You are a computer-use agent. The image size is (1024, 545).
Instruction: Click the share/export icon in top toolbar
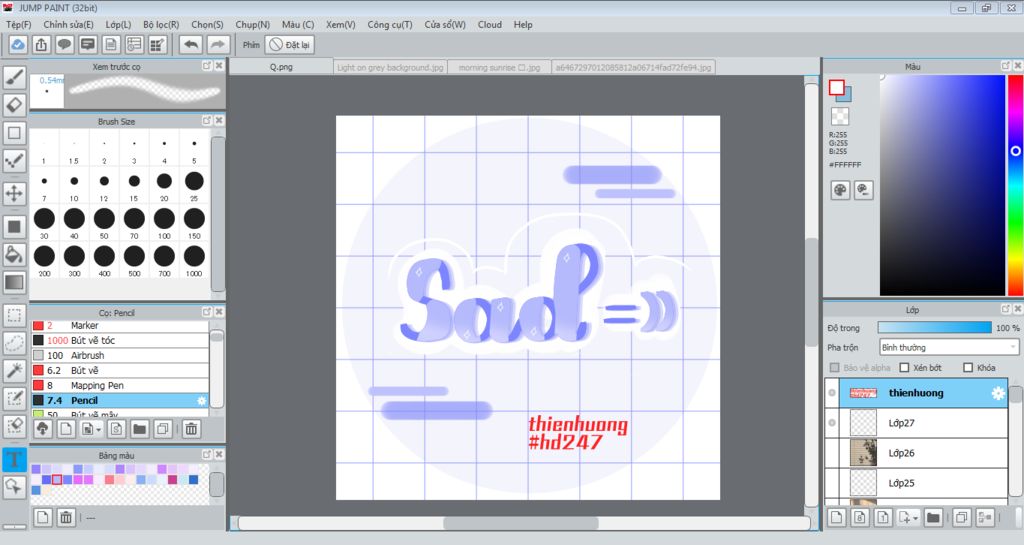coord(41,44)
